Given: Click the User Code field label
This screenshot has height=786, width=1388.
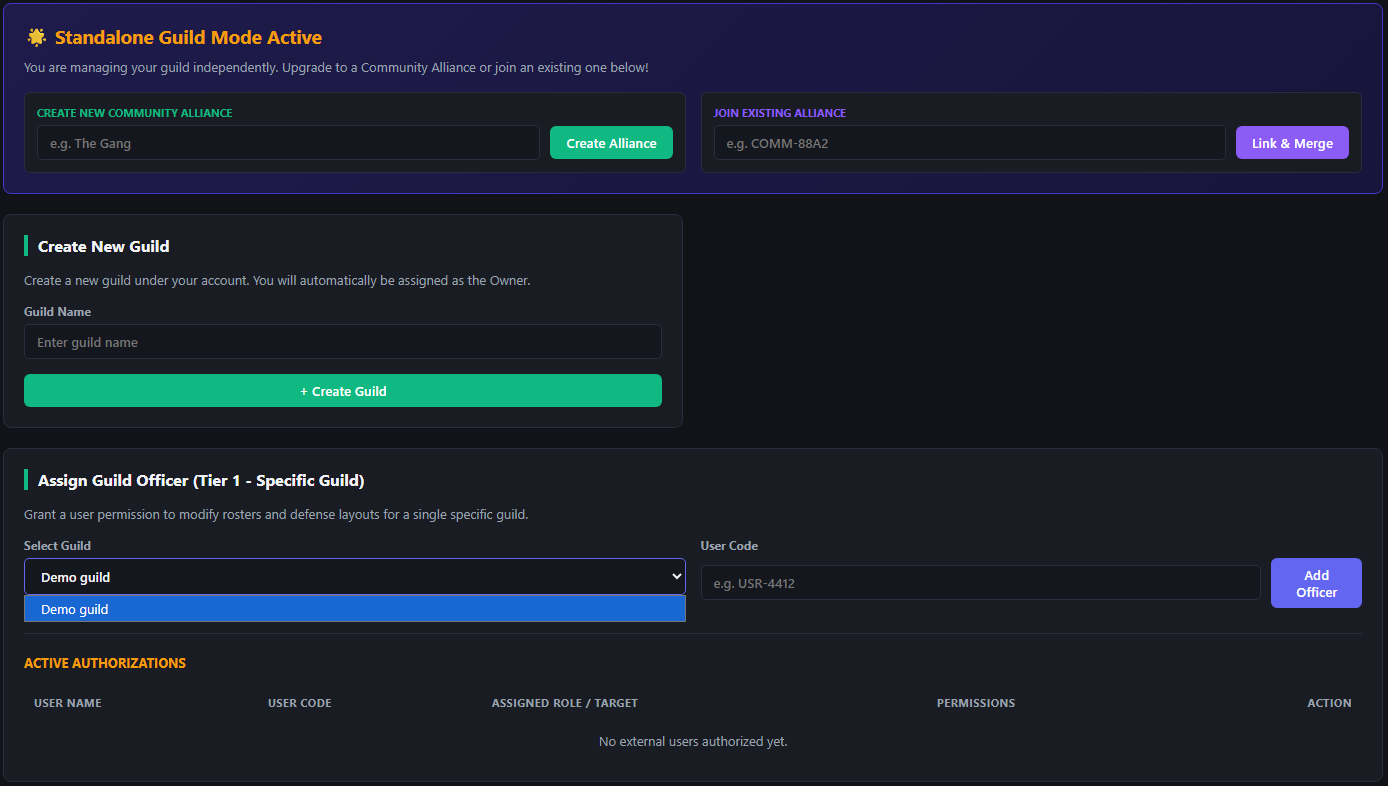Looking at the screenshot, I should (x=729, y=546).
